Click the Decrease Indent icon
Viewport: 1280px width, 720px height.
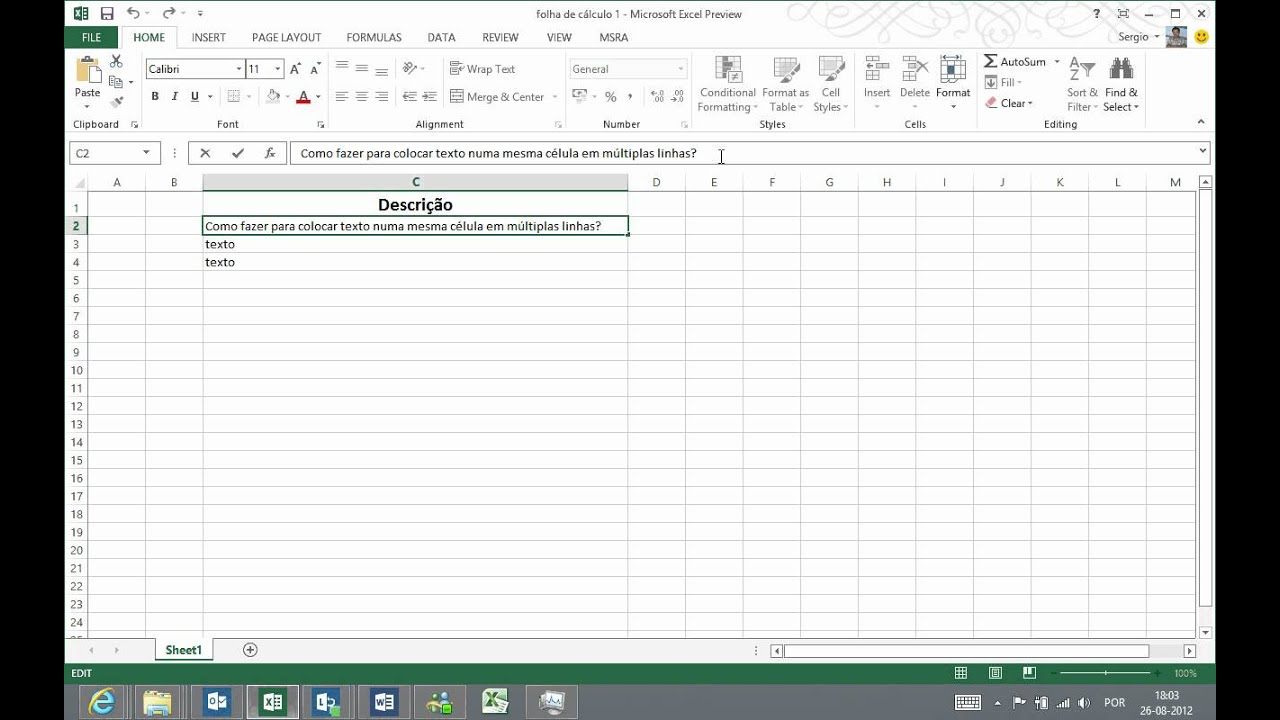coord(409,97)
